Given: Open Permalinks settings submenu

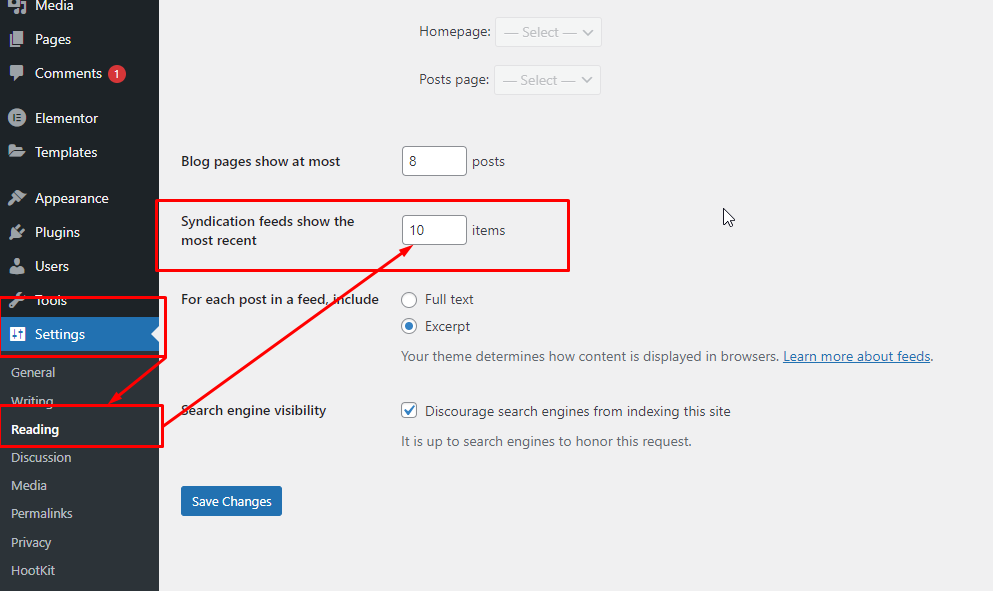Looking at the screenshot, I should coord(42,514).
